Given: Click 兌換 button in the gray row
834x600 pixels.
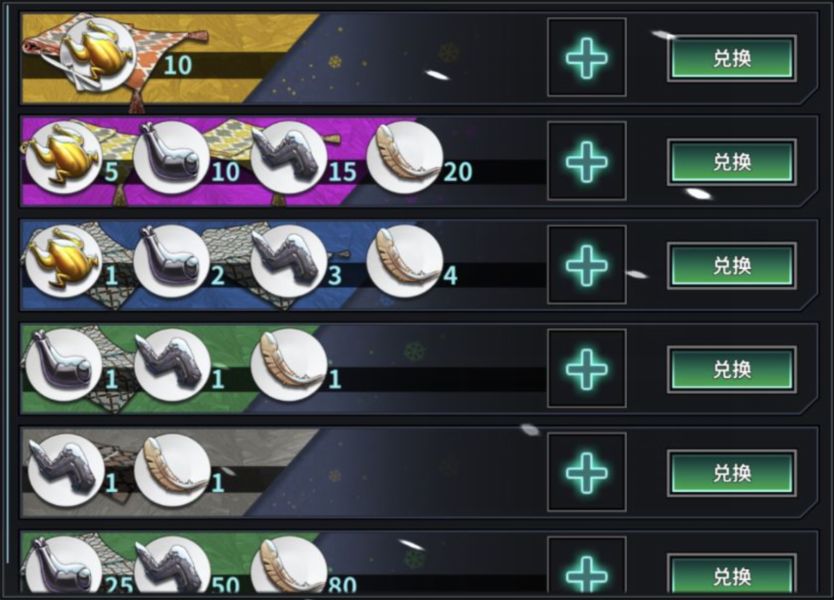Looking at the screenshot, I should pos(732,473).
